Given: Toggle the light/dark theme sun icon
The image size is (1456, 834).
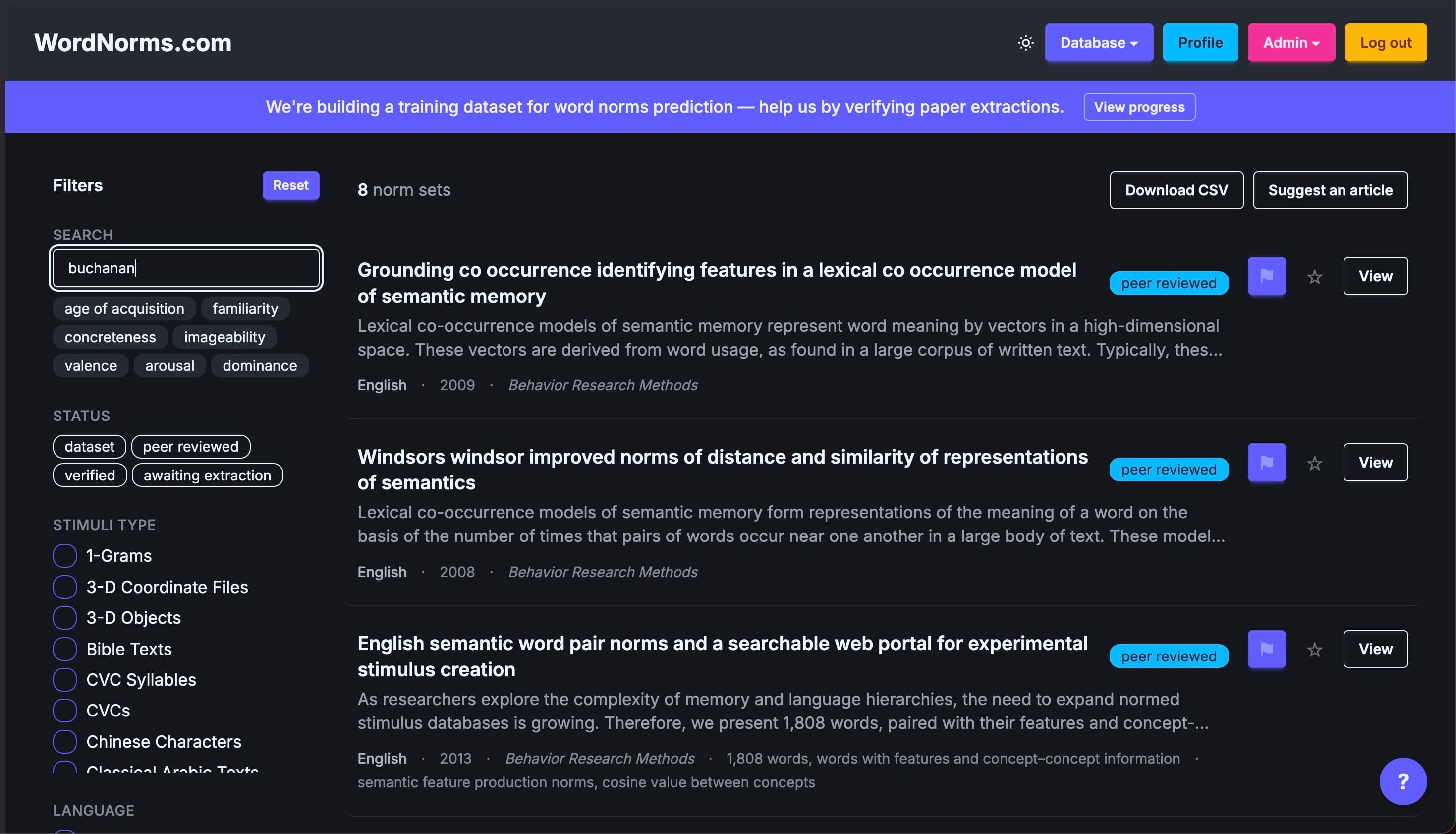Looking at the screenshot, I should (1026, 42).
